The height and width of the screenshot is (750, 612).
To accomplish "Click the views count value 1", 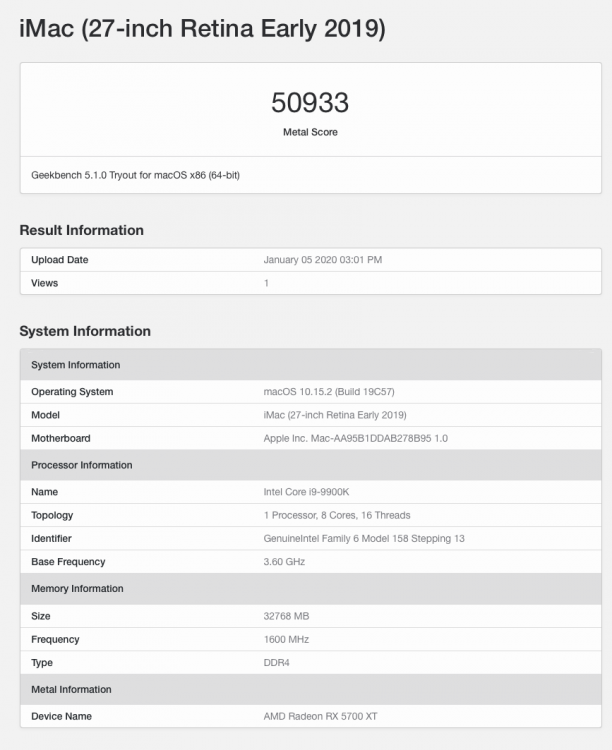I will [266, 283].
